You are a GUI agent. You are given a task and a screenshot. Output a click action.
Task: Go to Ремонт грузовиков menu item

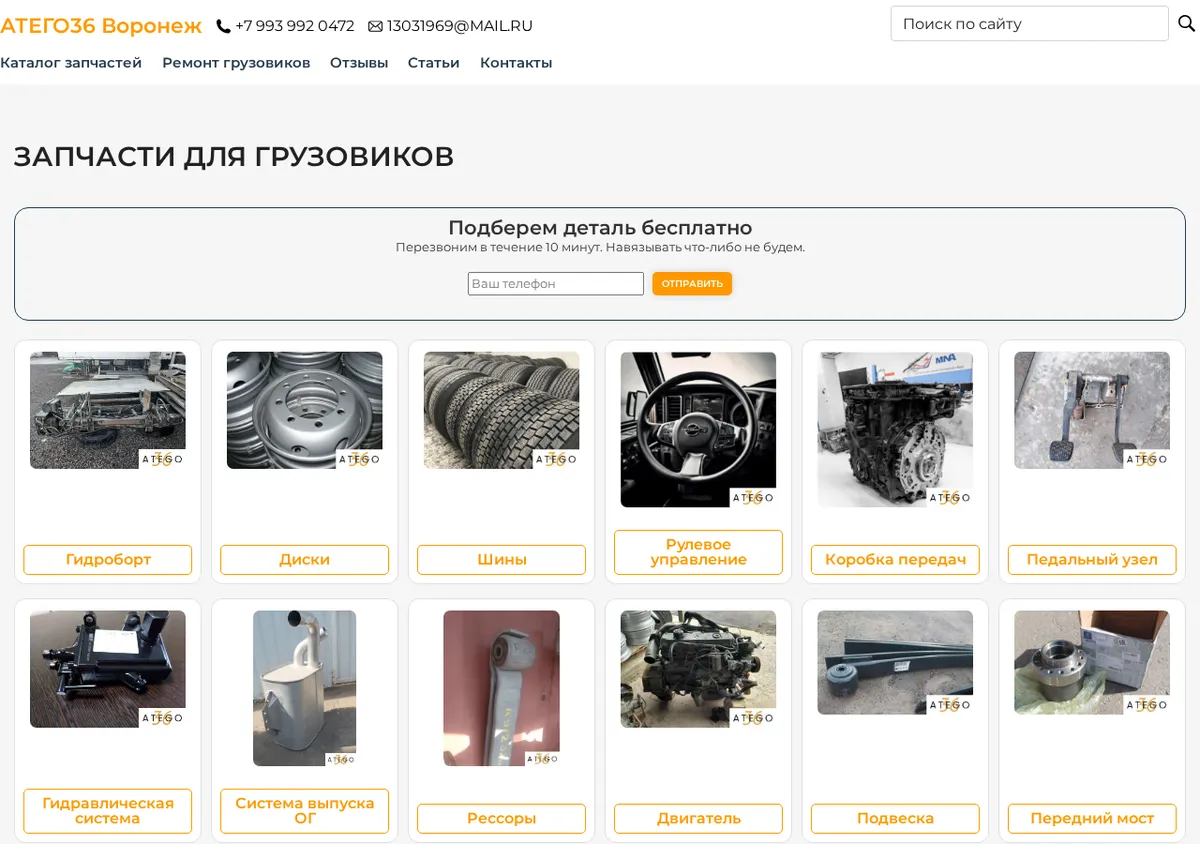(236, 63)
